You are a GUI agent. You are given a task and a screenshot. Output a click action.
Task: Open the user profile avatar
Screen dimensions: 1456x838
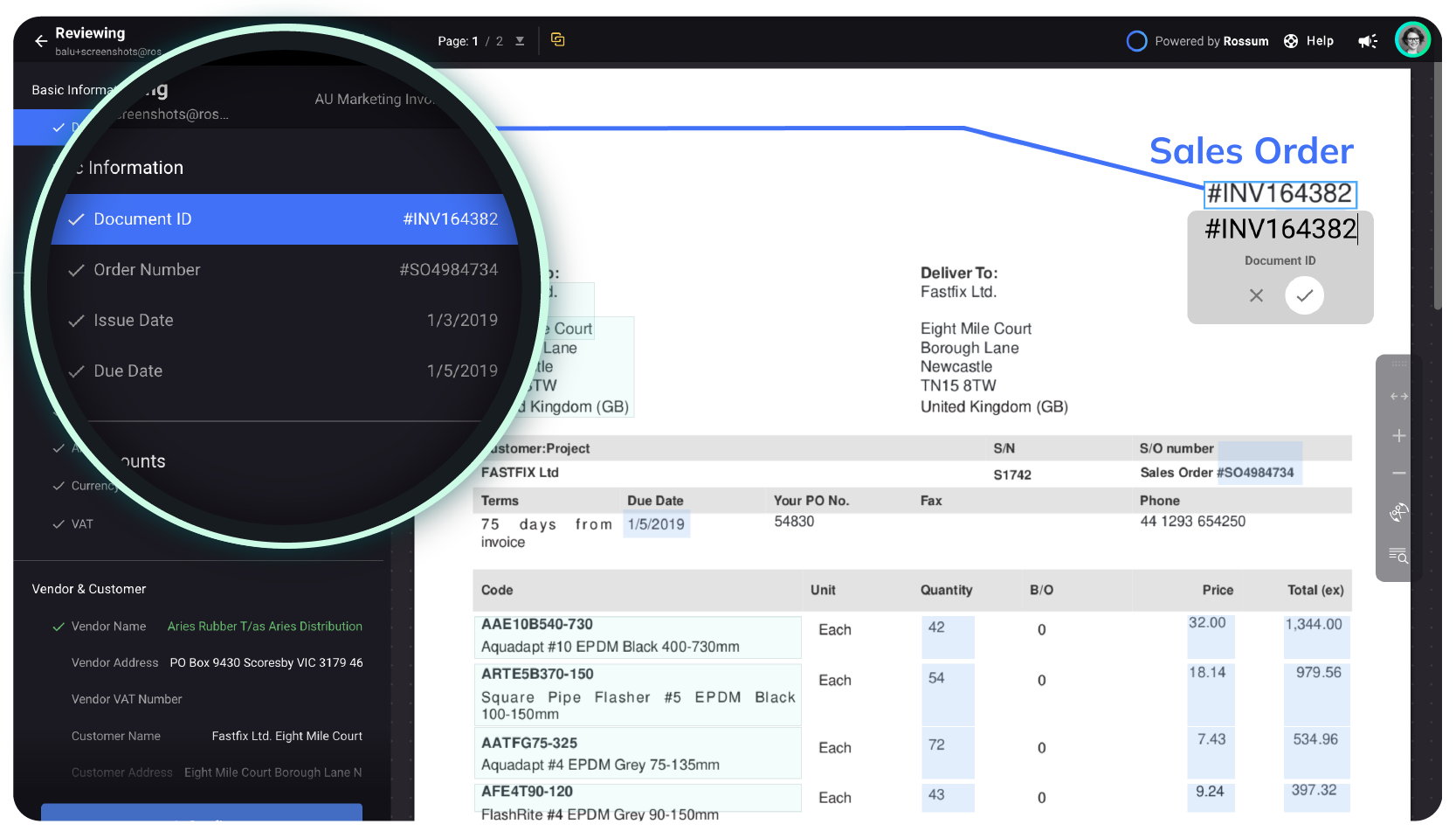[1411, 40]
